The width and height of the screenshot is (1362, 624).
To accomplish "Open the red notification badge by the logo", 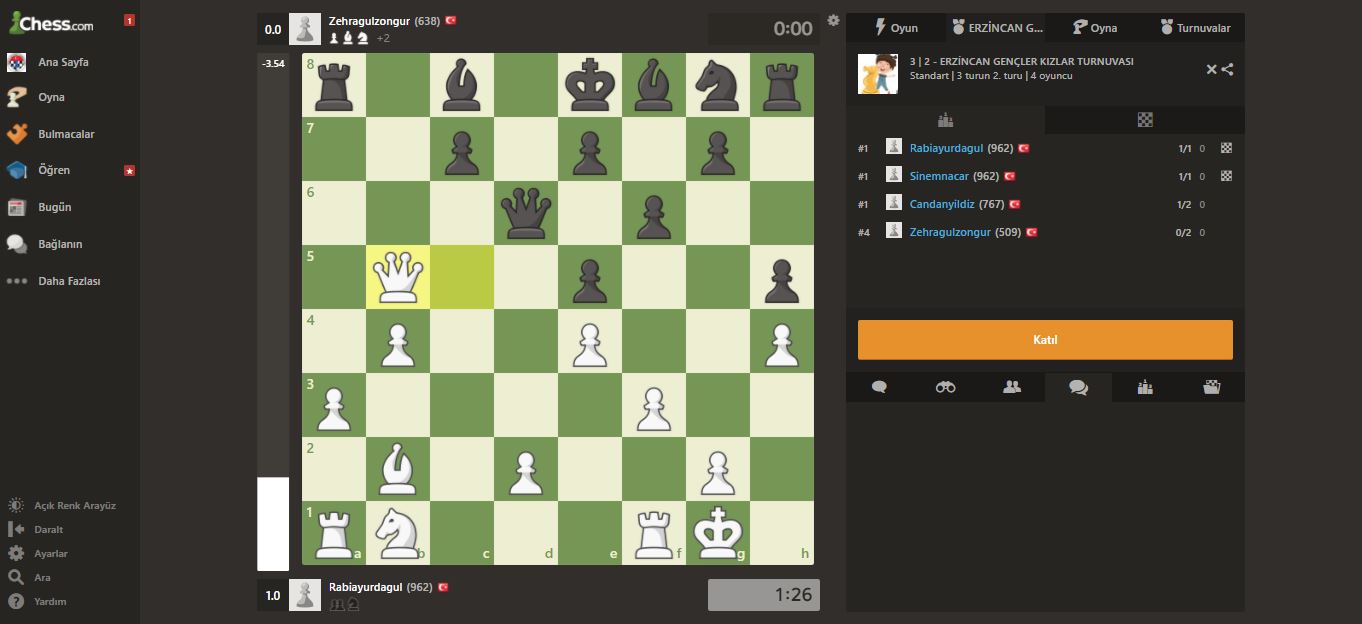I will pyautogui.click(x=129, y=21).
